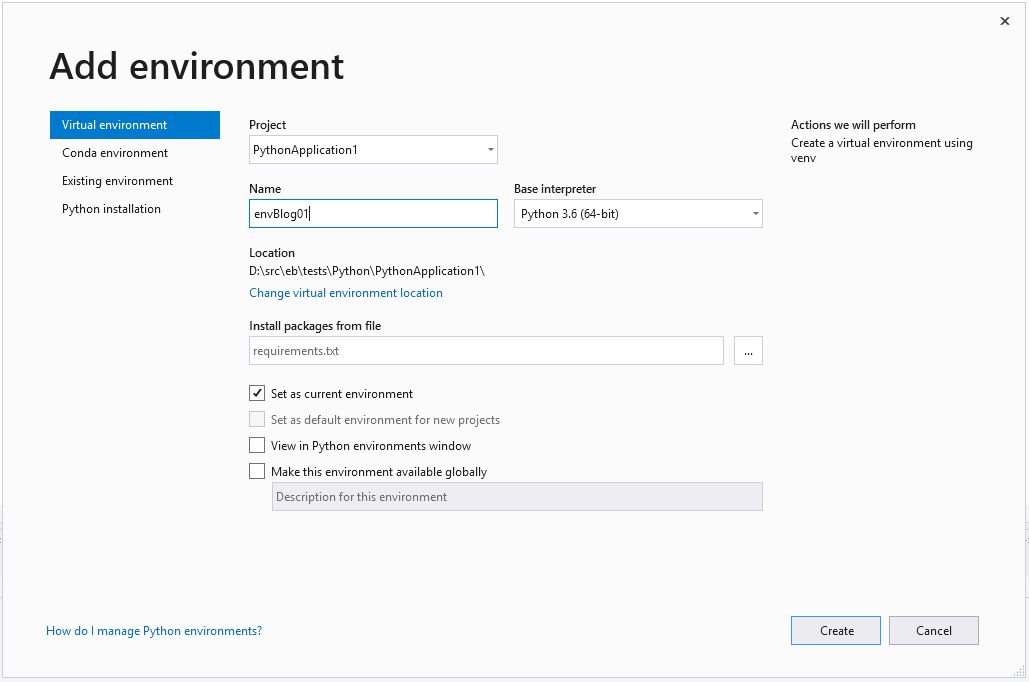
Task: Open the Python installation section
Action: click(x=111, y=209)
